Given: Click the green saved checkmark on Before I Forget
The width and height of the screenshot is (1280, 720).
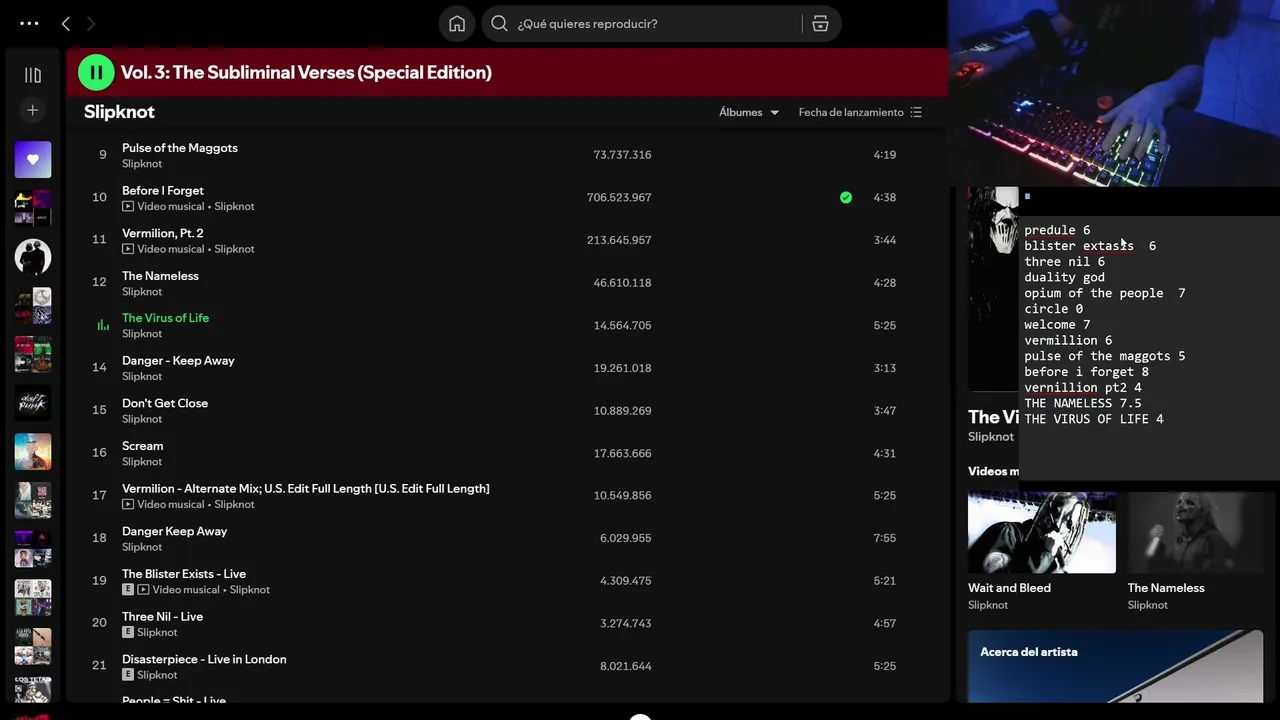Looking at the screenshot, I should click(846, 197).
